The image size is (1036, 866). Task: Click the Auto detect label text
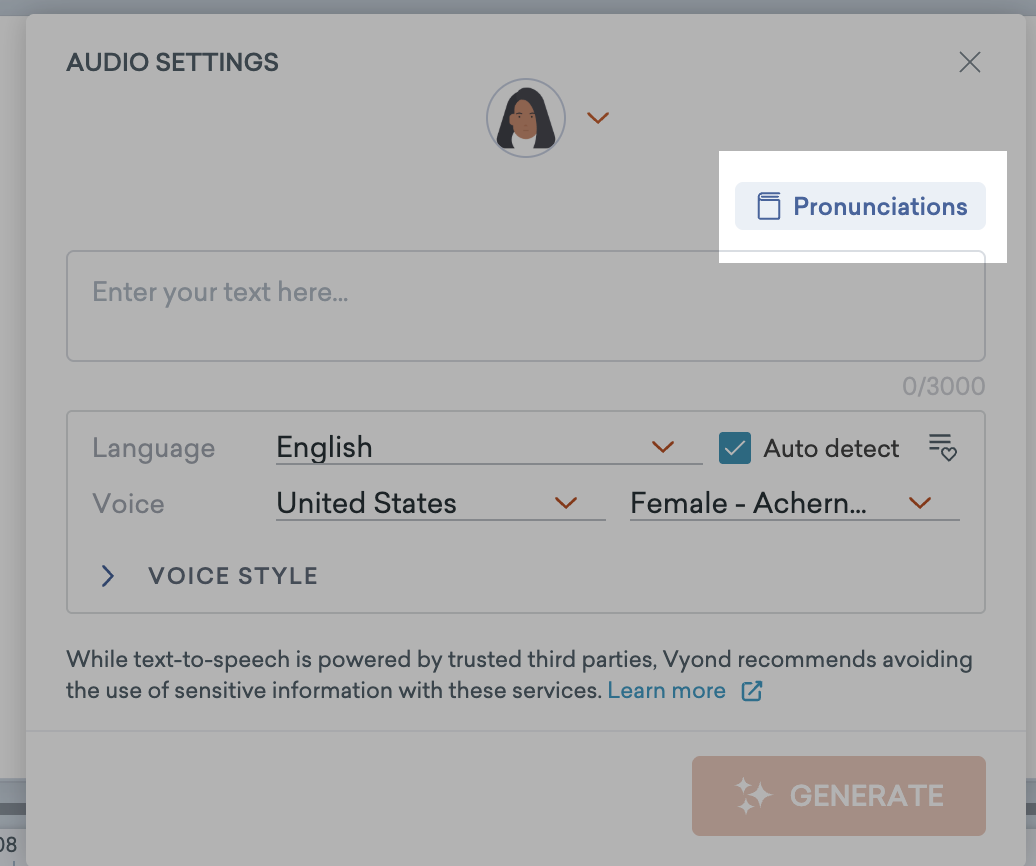pos(831,449)
